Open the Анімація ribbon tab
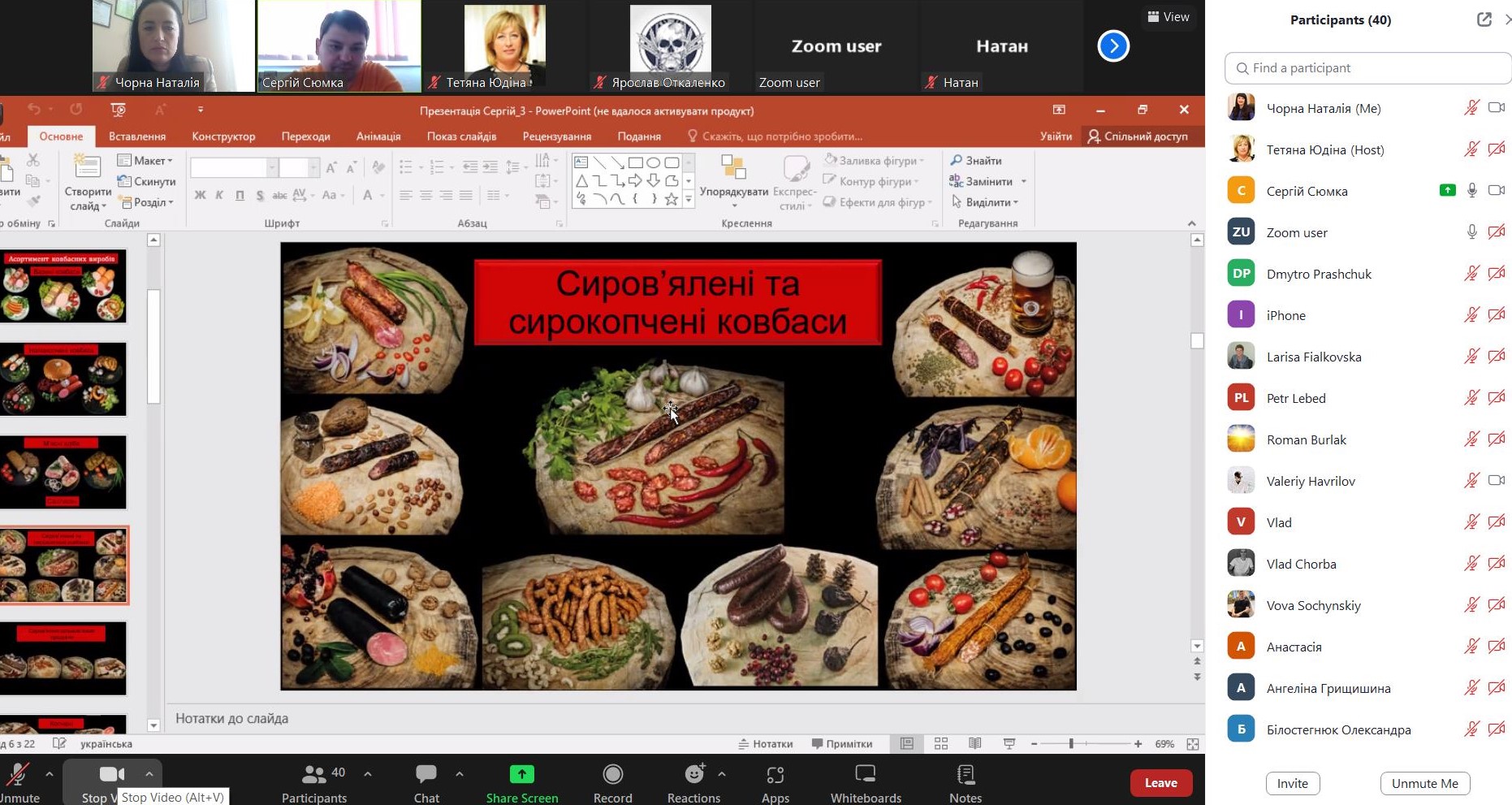The height and width of the screenshot is (805, 1512). click(x=378, y=136)
